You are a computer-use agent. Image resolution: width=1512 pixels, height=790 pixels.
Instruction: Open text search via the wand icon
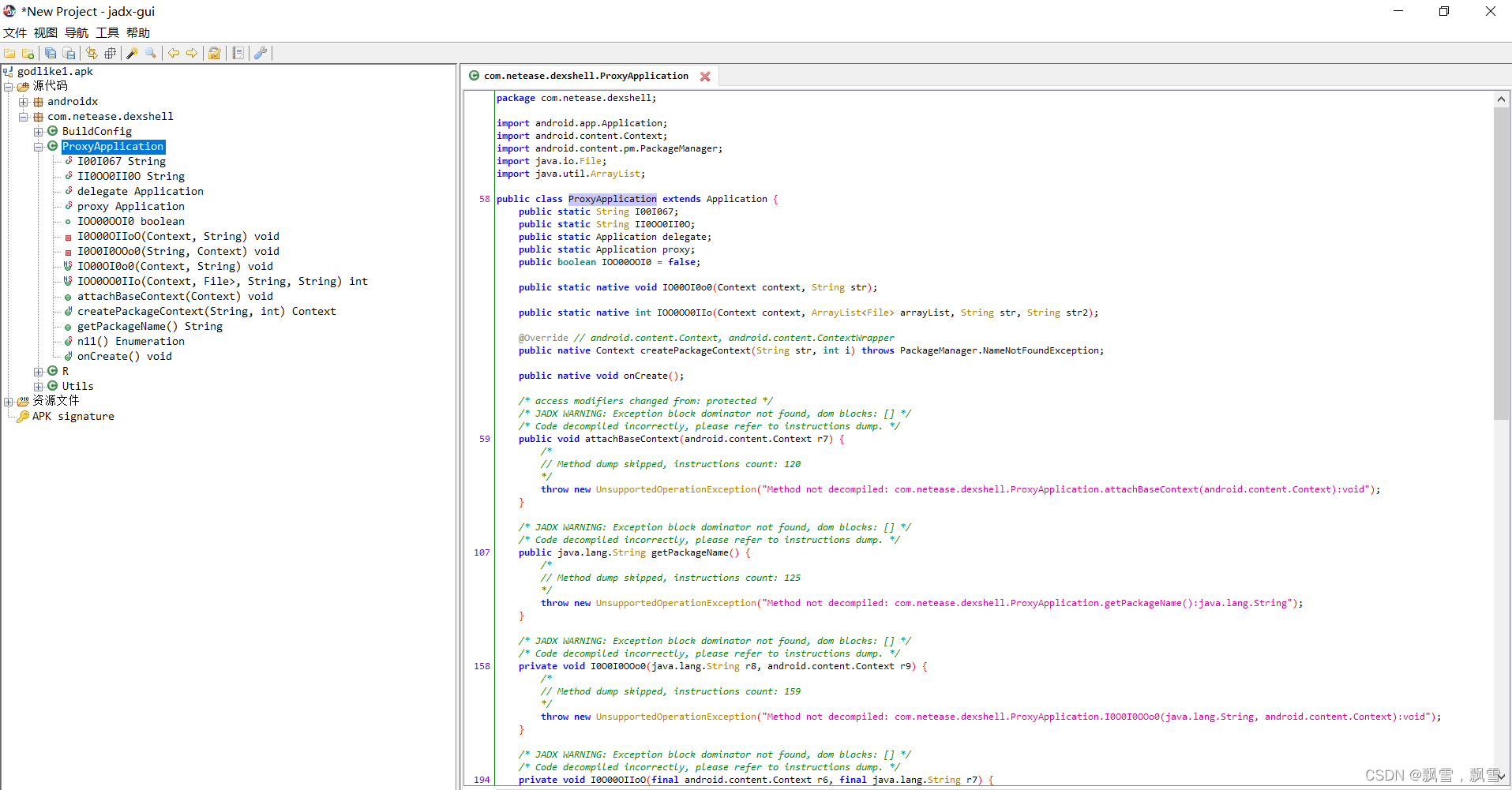[x=132, y=53]
